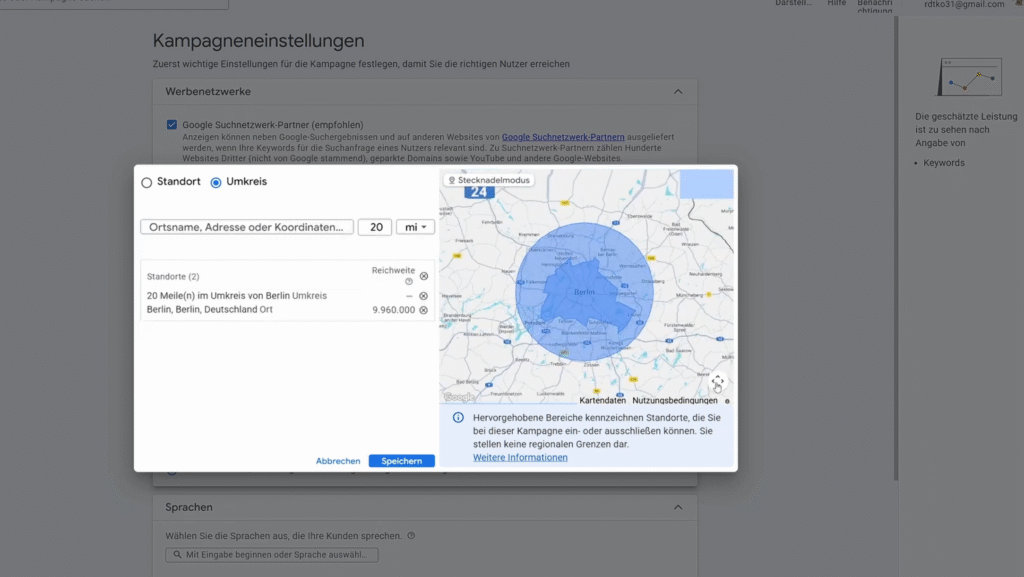Image resolution: width=1024 pixels, height=577 pixels.
Task: Open Benachrichtigungen in the top bar
Action: point(875,5)
